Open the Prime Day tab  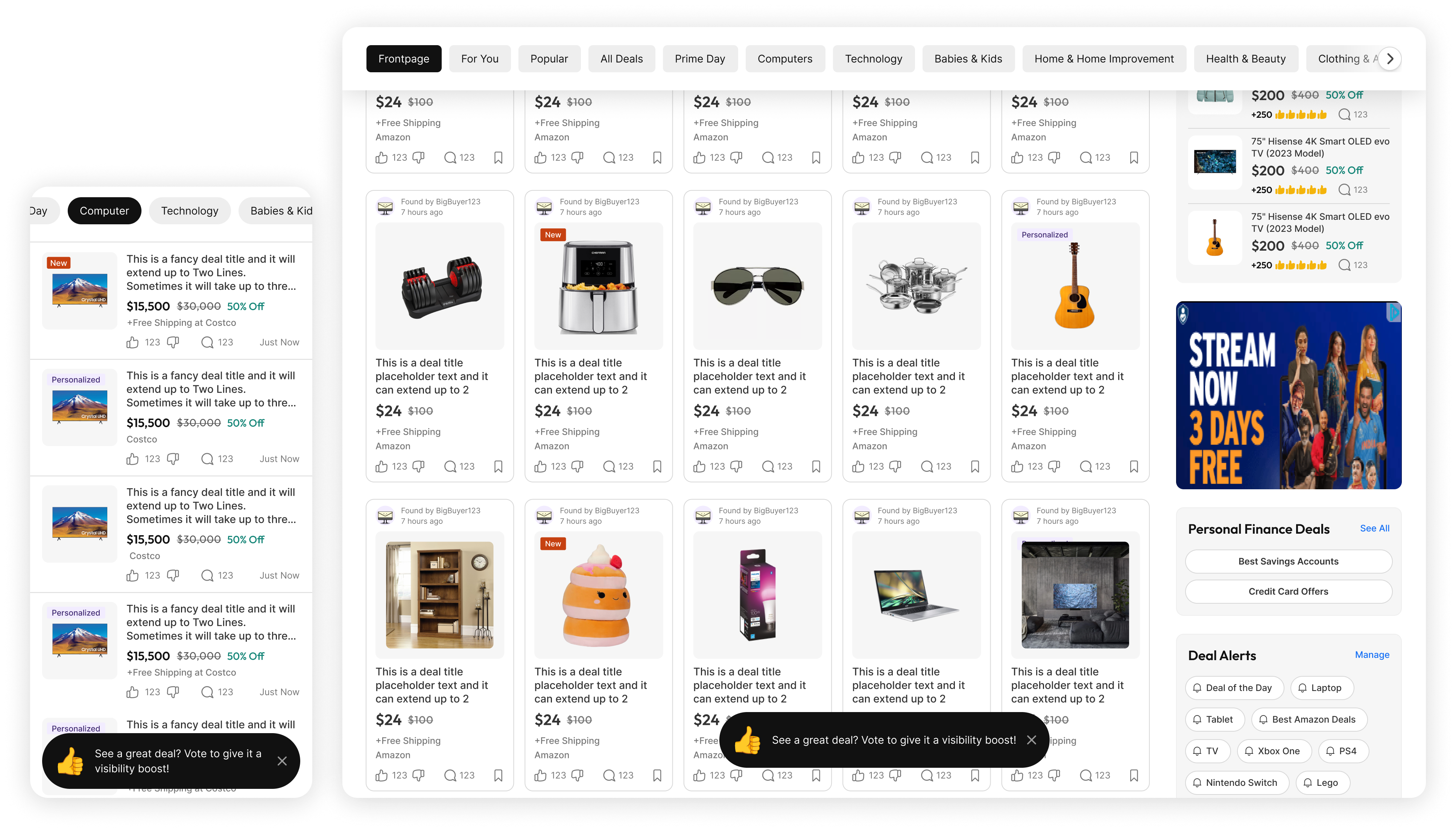[699, 59]
